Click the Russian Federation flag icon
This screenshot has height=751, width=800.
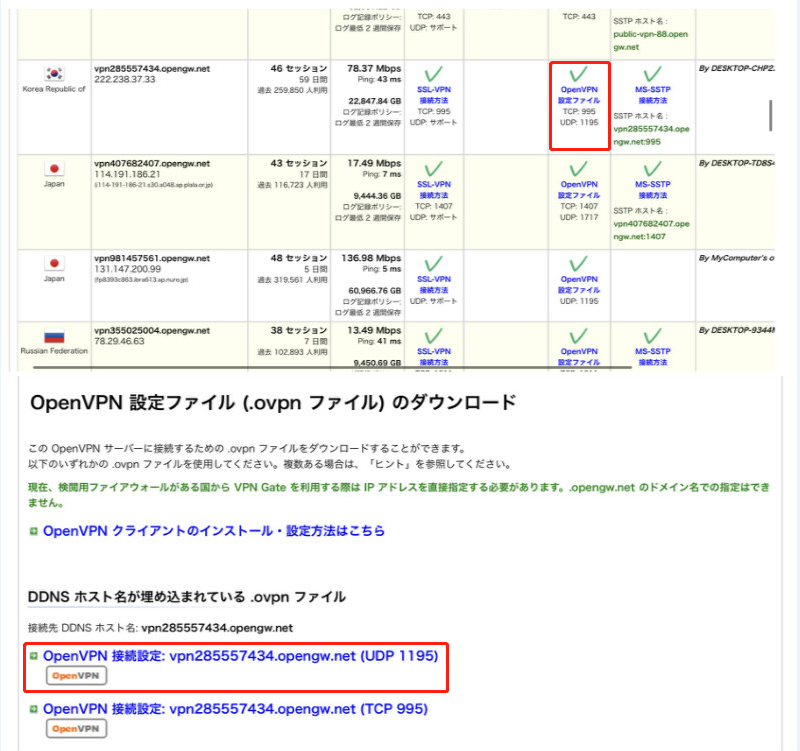[54, 336]
